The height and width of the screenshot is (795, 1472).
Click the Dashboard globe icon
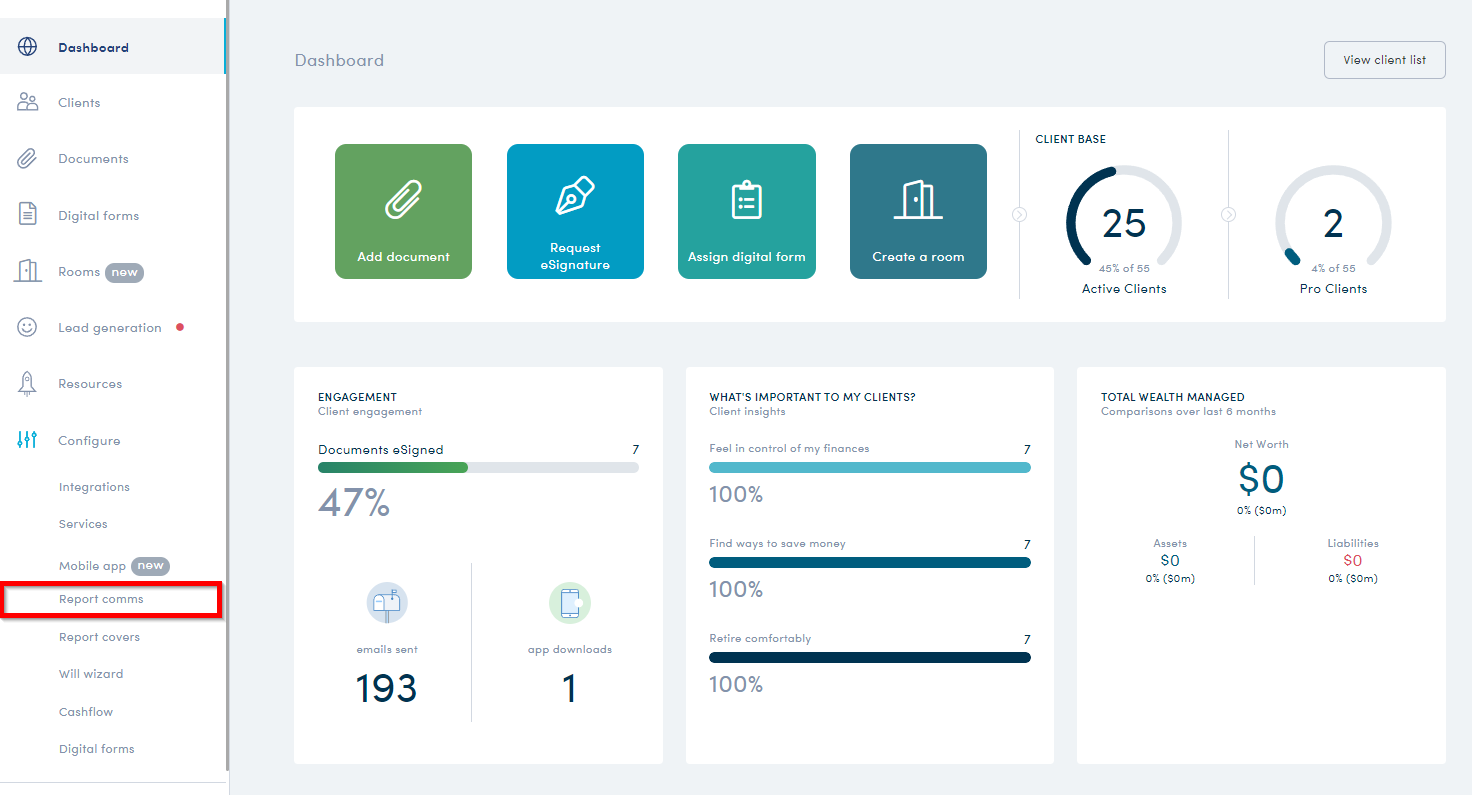[27, 47]
